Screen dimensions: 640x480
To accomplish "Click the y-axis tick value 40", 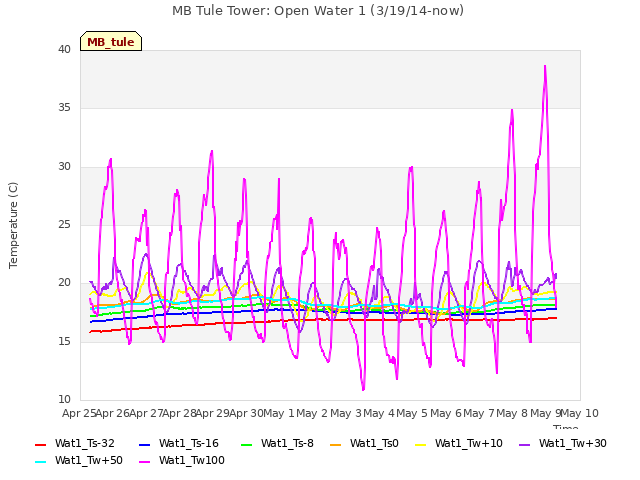I will pos(64,49).
